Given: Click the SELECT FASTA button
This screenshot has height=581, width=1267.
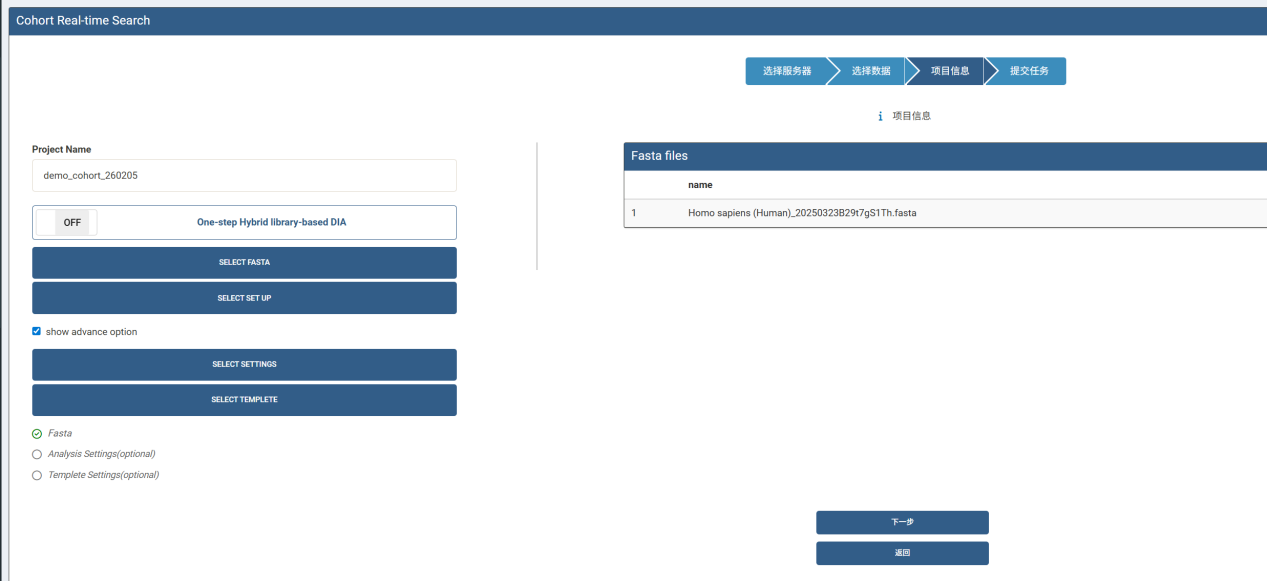Looking at the screenshot, I should click(244, 263).
